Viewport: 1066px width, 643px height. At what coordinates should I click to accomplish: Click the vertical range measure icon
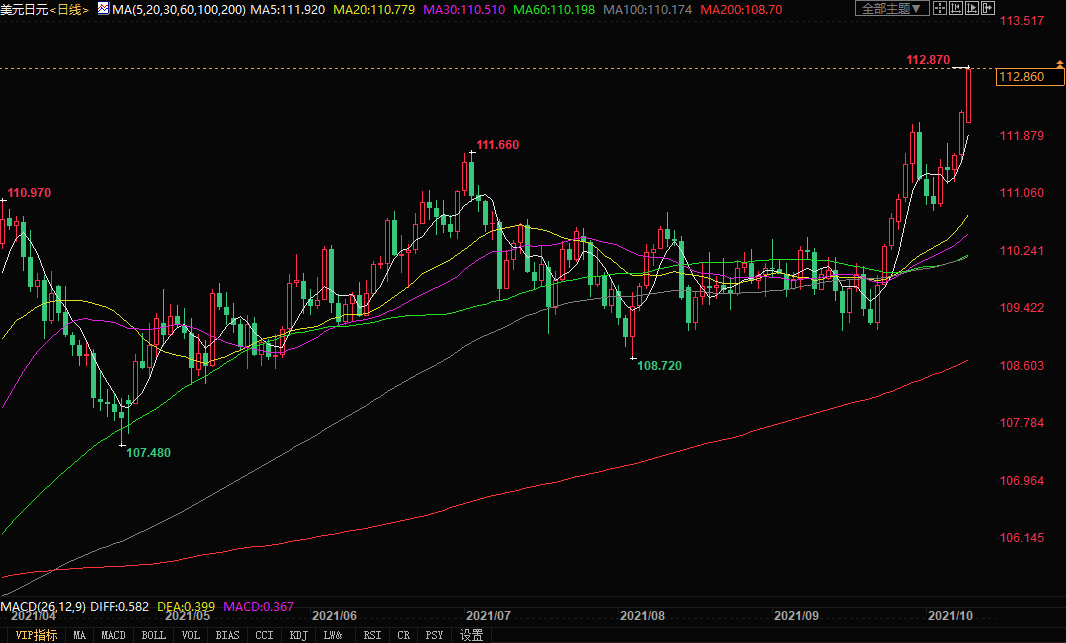[x=955, y=8]
